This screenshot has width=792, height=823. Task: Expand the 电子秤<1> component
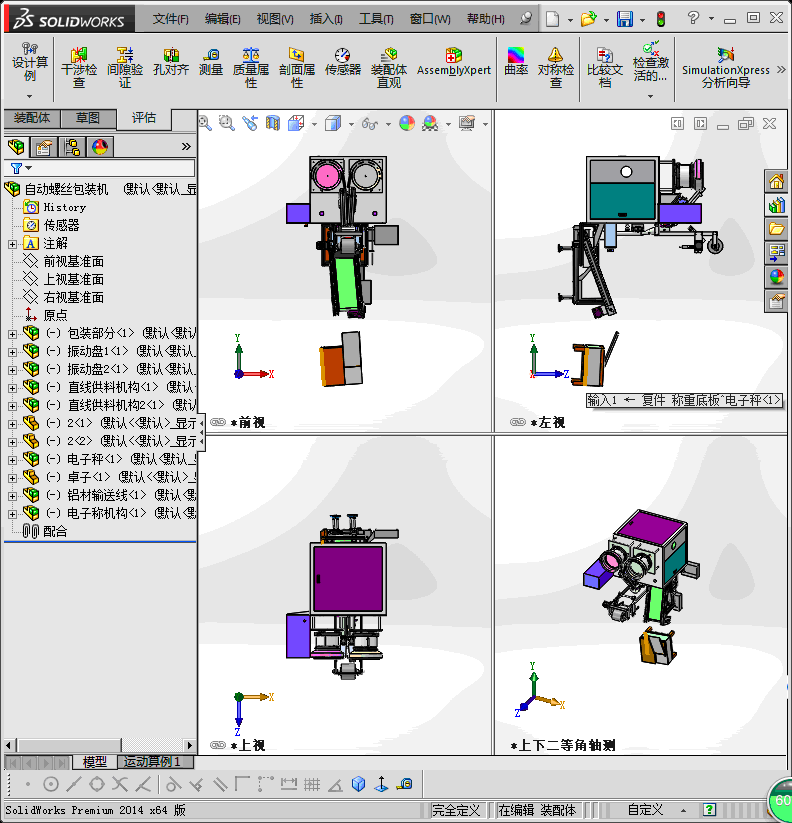click(x=13, y=460)
